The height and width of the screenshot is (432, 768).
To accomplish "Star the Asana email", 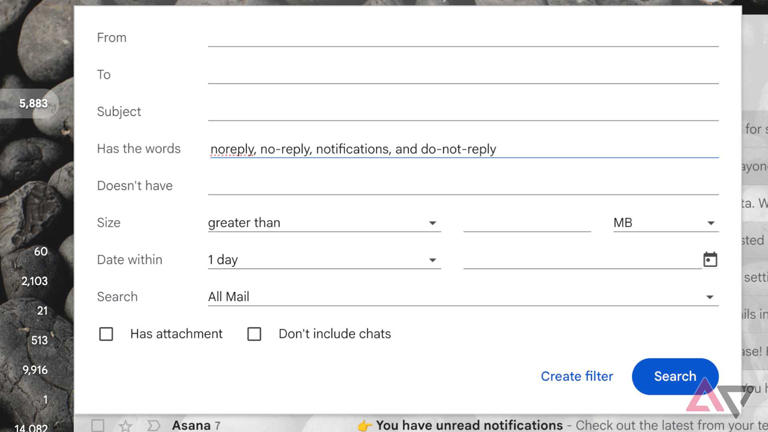I will pos(125,425).
